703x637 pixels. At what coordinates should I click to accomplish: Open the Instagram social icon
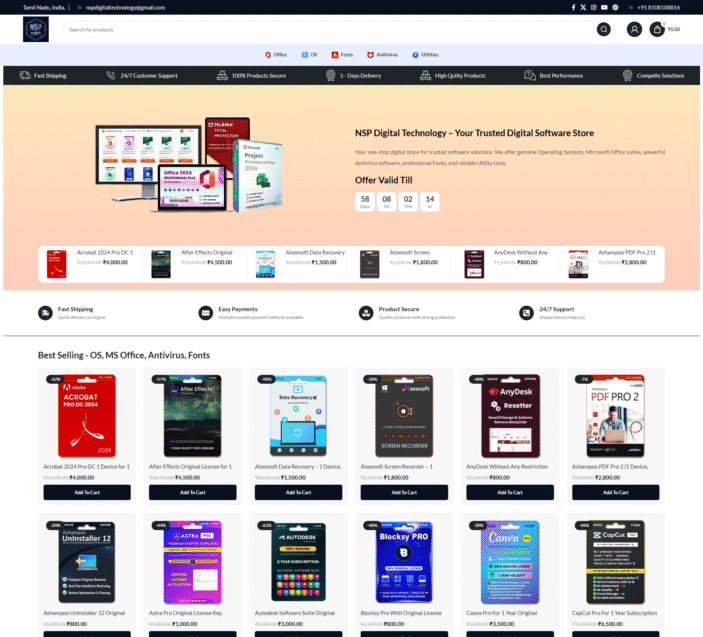click(594, 7)
